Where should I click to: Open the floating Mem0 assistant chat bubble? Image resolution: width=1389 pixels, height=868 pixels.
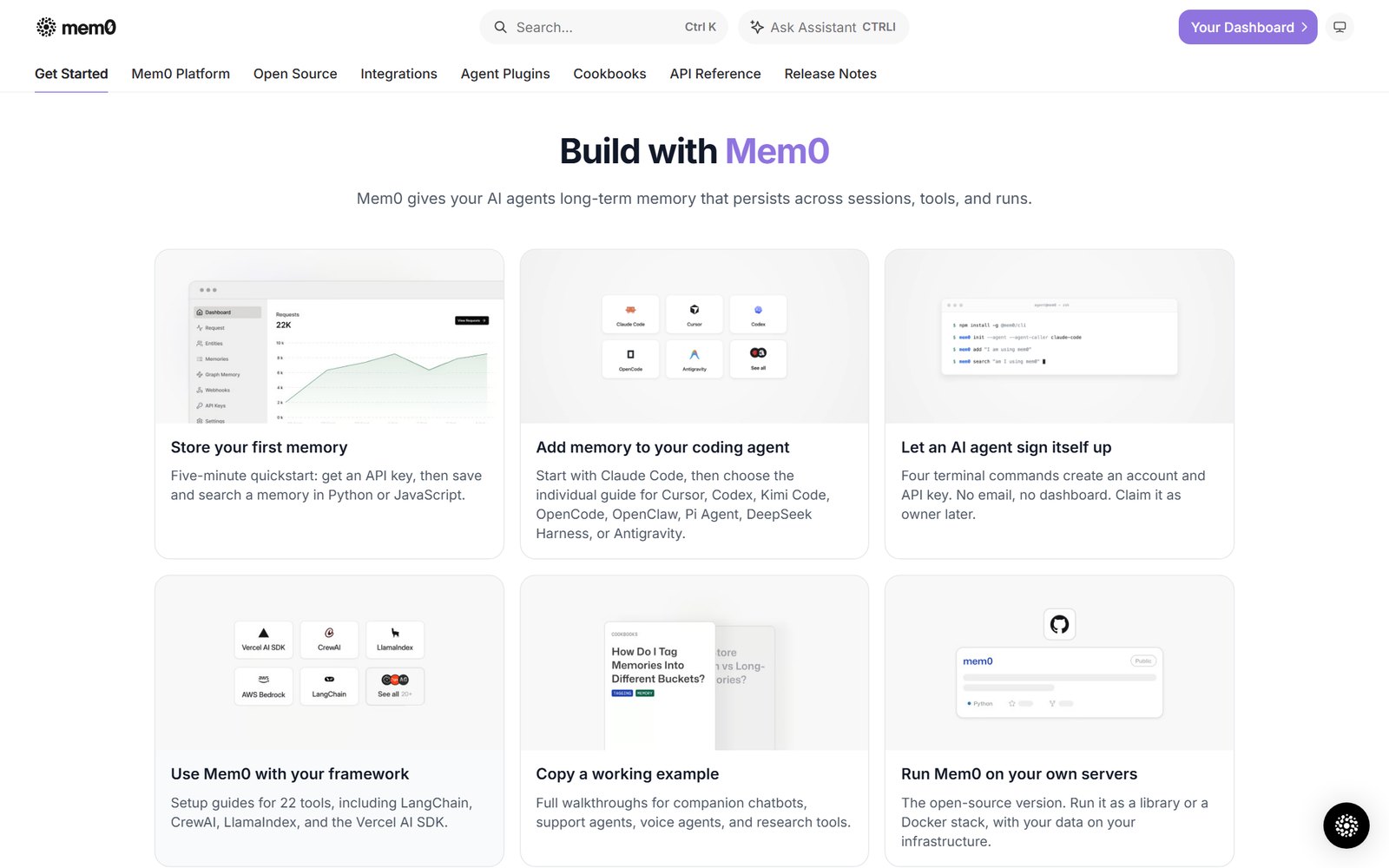point(1346,825)
